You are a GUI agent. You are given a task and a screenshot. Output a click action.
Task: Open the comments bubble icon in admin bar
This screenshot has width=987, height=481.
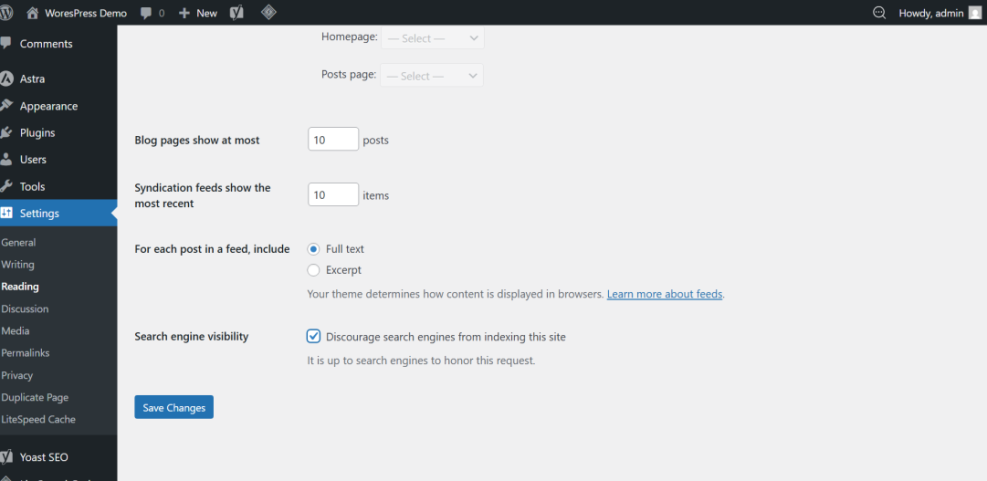point(146,13)
